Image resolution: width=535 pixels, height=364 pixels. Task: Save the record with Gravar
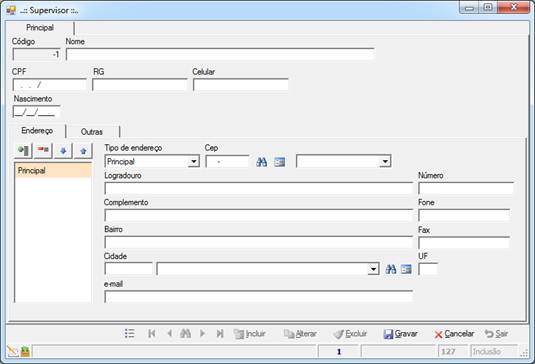(x=401, y=334)
